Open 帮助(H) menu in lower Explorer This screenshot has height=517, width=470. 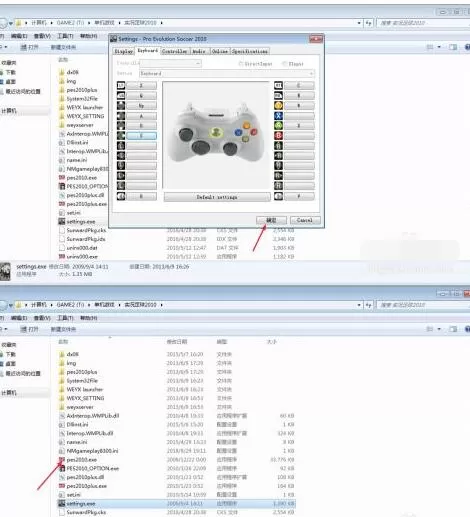89,318
